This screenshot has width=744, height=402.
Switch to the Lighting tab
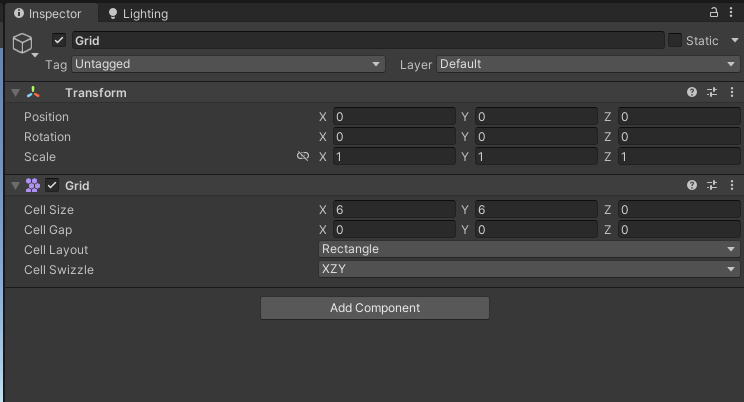(x=138, y=14)
